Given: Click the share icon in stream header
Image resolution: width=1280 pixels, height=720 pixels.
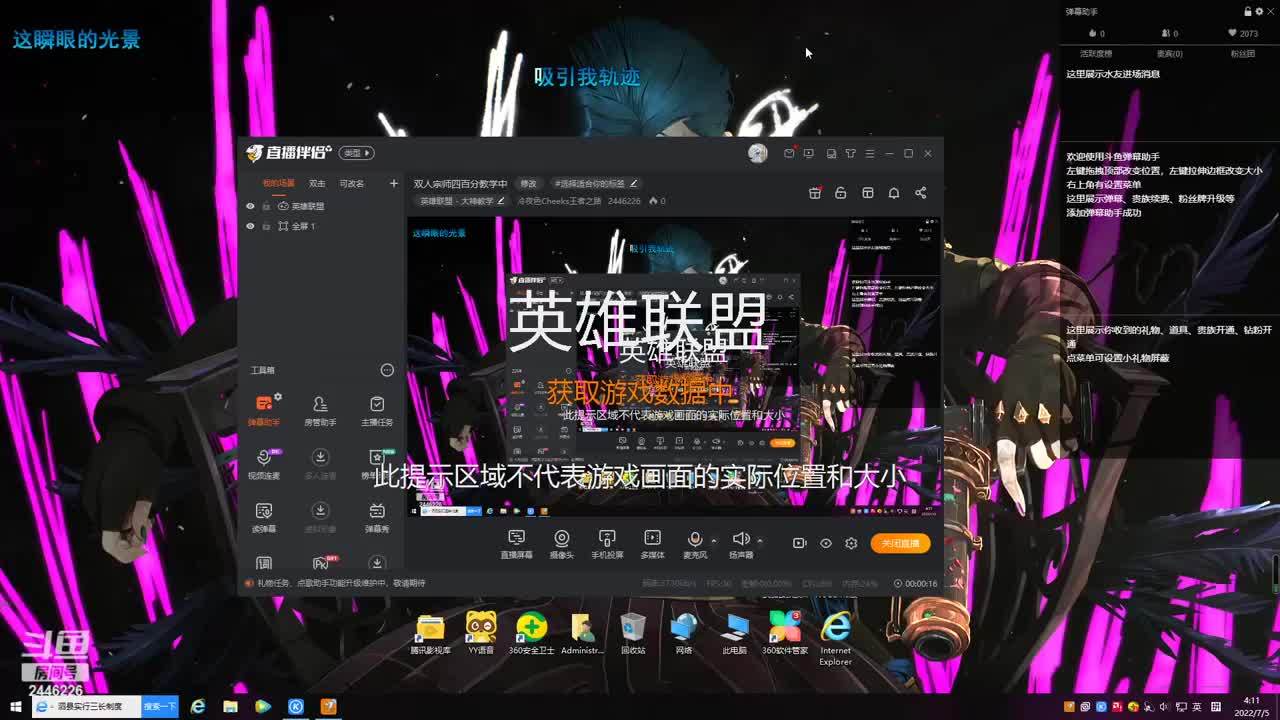Looking at the screenshot, I should click(920, 193).
